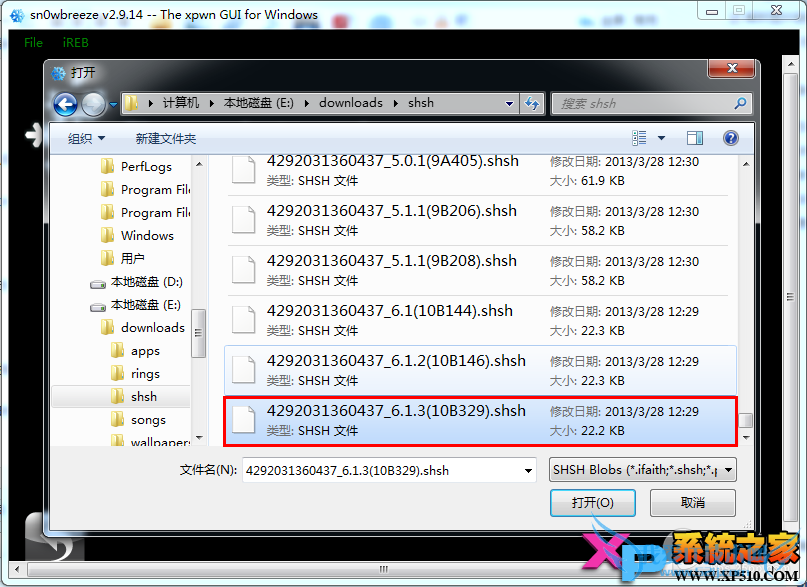Click the file icon of 6.1(10B144).shsh
This screenshot has height=587, width=807.
click(243, 319)
